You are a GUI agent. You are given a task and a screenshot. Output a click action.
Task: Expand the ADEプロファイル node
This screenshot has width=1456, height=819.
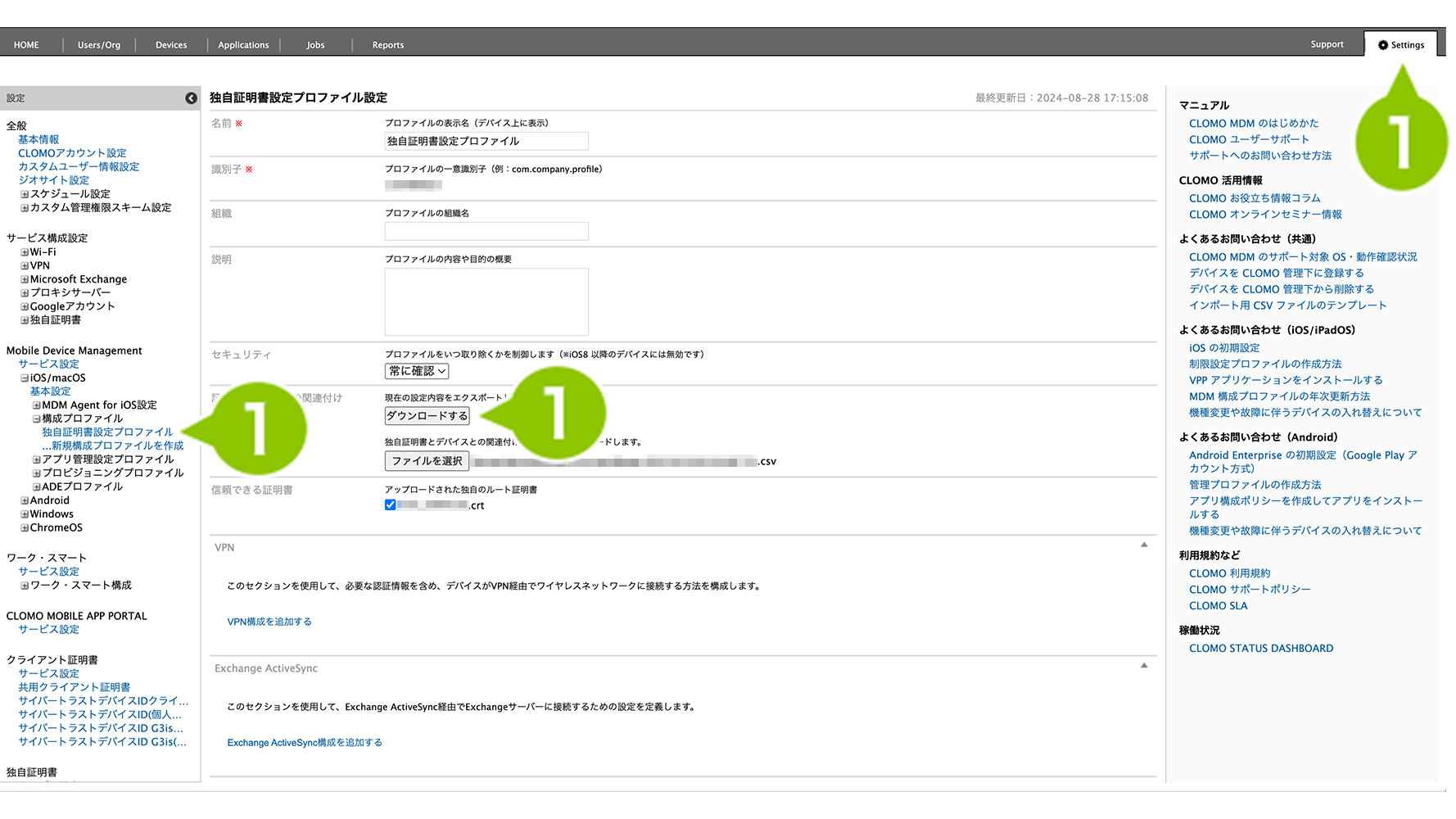click(37, 487)
